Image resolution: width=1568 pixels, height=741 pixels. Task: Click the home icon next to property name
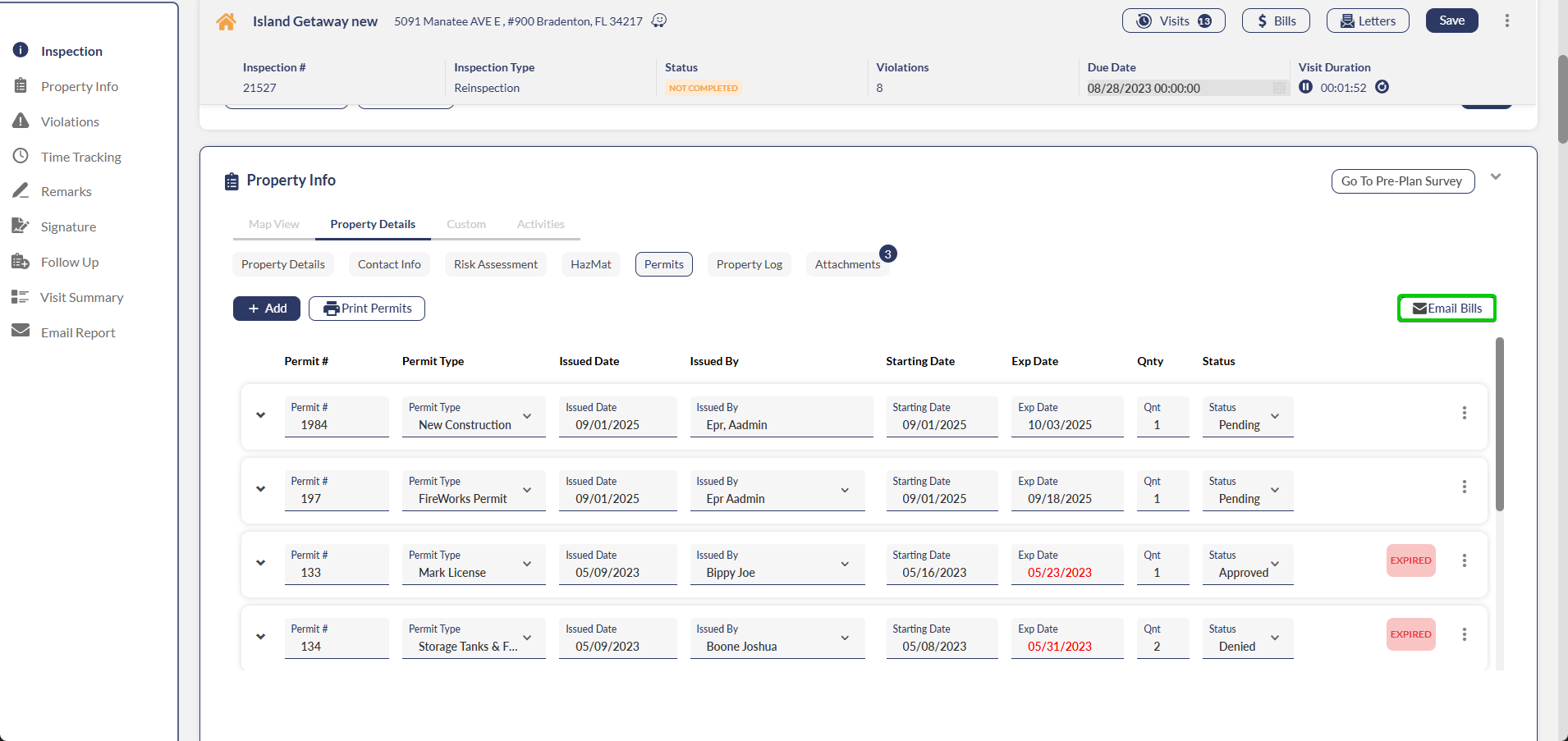[x=226, y=21]
